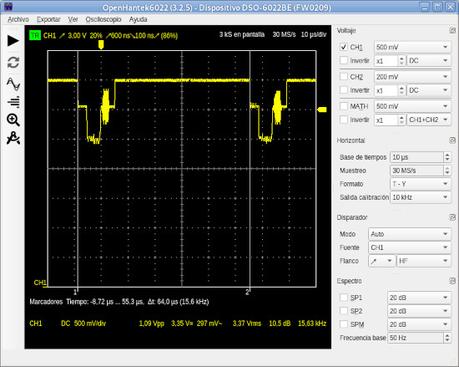Click the yellow trigger level marker on right
Image resolution: width=459 pixels, height=367 pixels.
click(x=322, y=110)
